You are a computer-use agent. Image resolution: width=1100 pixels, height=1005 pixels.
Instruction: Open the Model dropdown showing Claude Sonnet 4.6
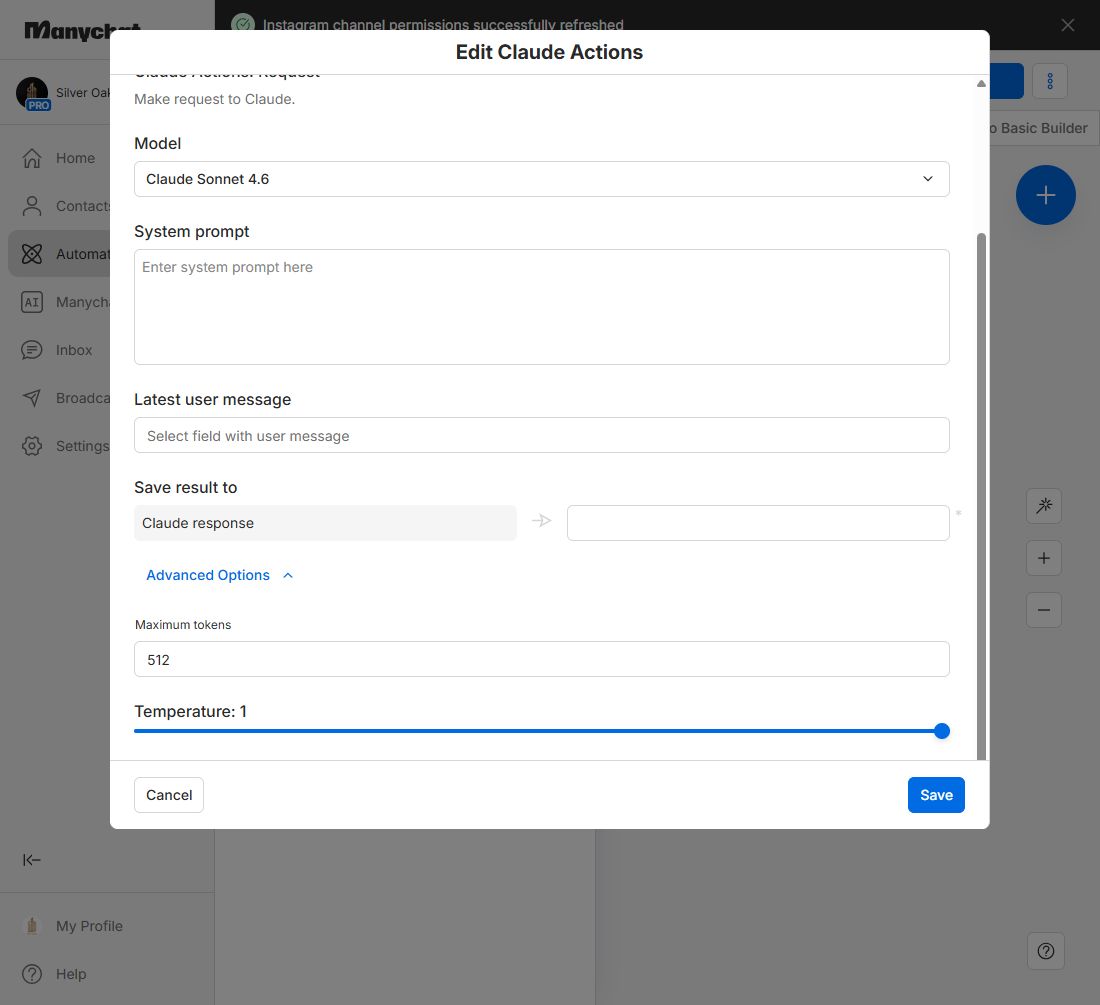542,179
